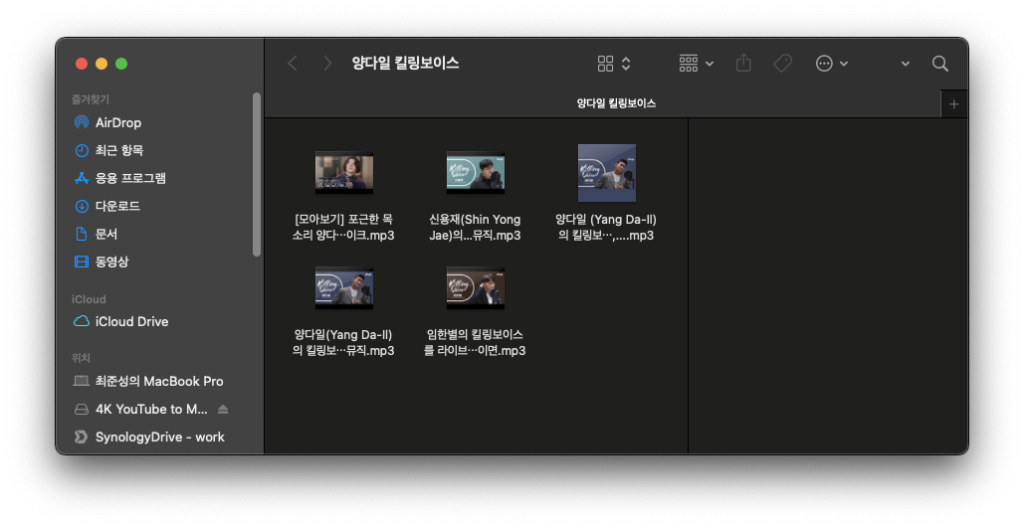Open AirDrop in the sidebar
The image size is (1024, 528).
pos(117,122)
